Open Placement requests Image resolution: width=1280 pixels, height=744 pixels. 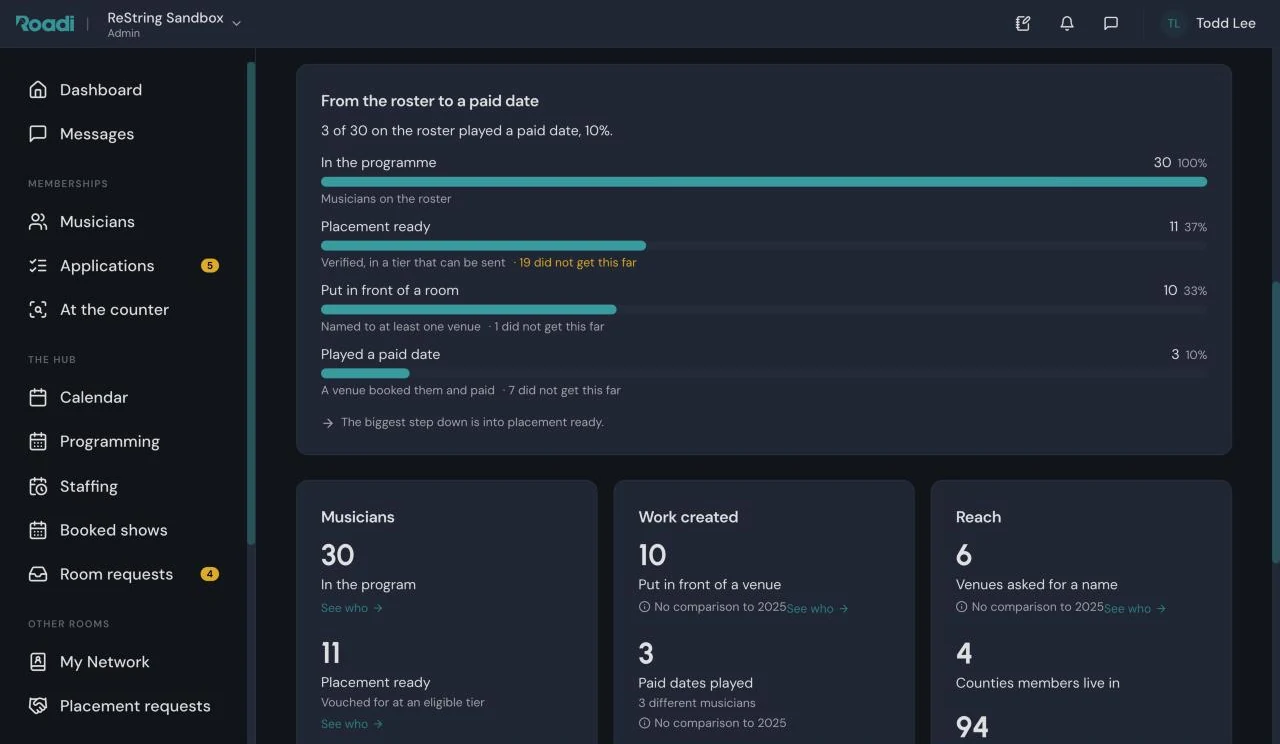point(135,706)
